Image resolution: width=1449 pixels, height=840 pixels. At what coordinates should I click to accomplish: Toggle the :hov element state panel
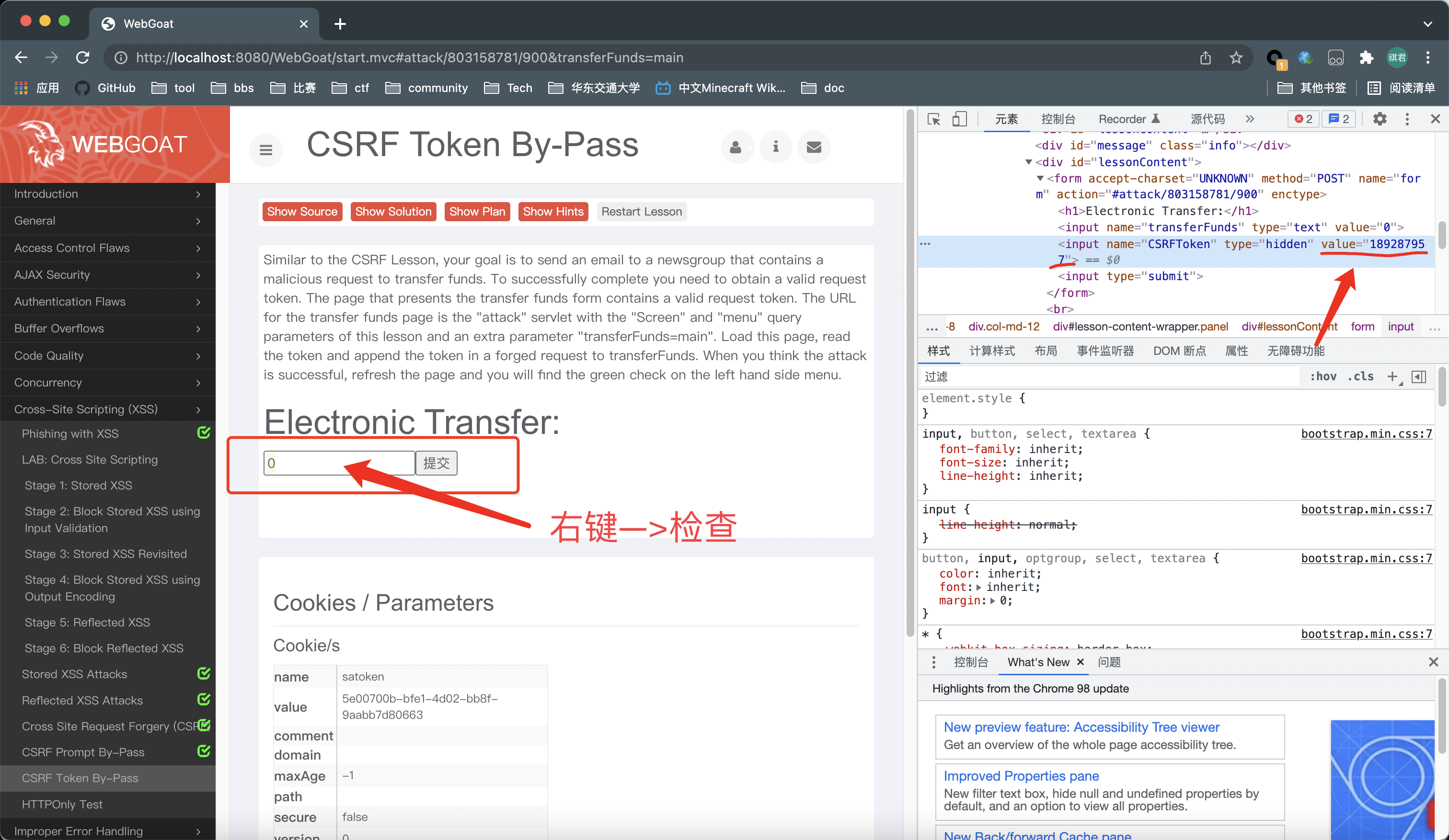tap(1322, 376)
